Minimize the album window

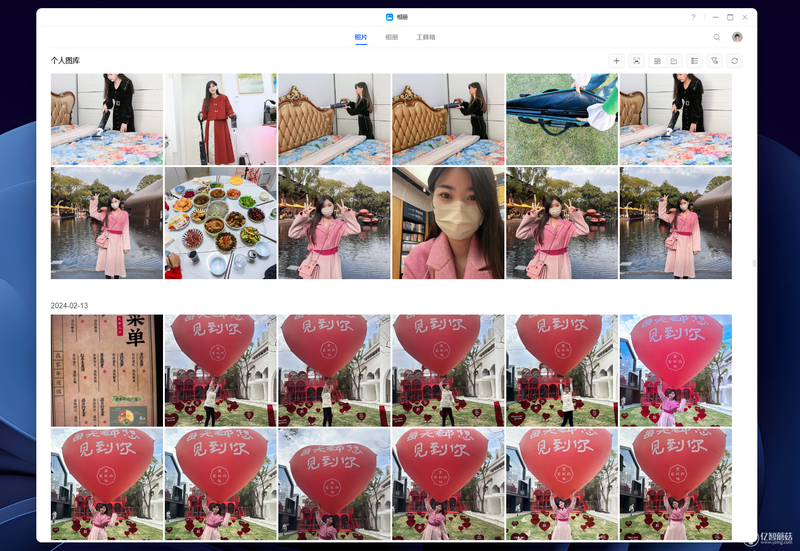coord(715,17)
